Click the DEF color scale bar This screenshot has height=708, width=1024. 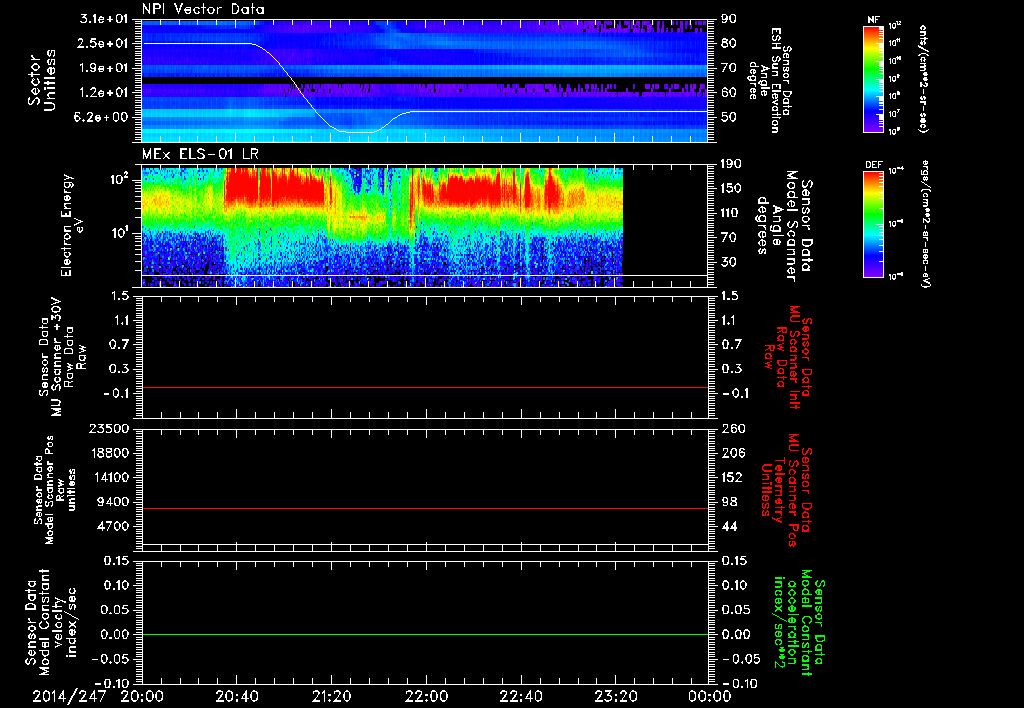click(x=874, y=224)
